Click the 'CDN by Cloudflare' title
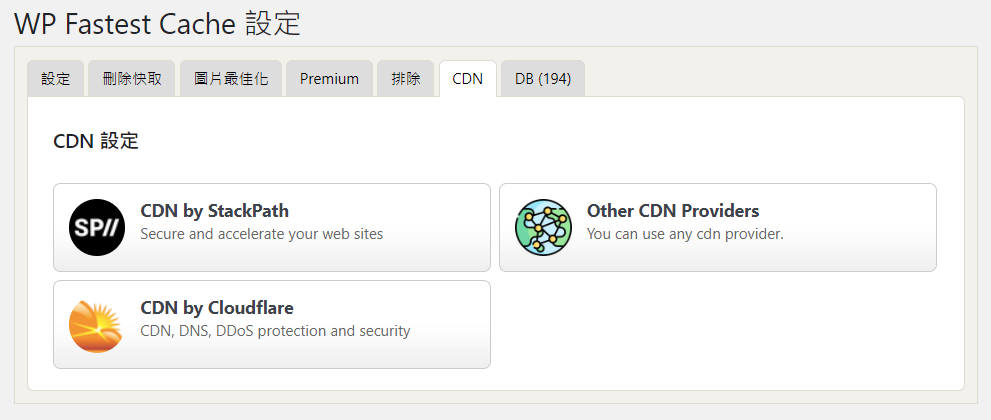 pyautogui.click(x=217, y=308)
